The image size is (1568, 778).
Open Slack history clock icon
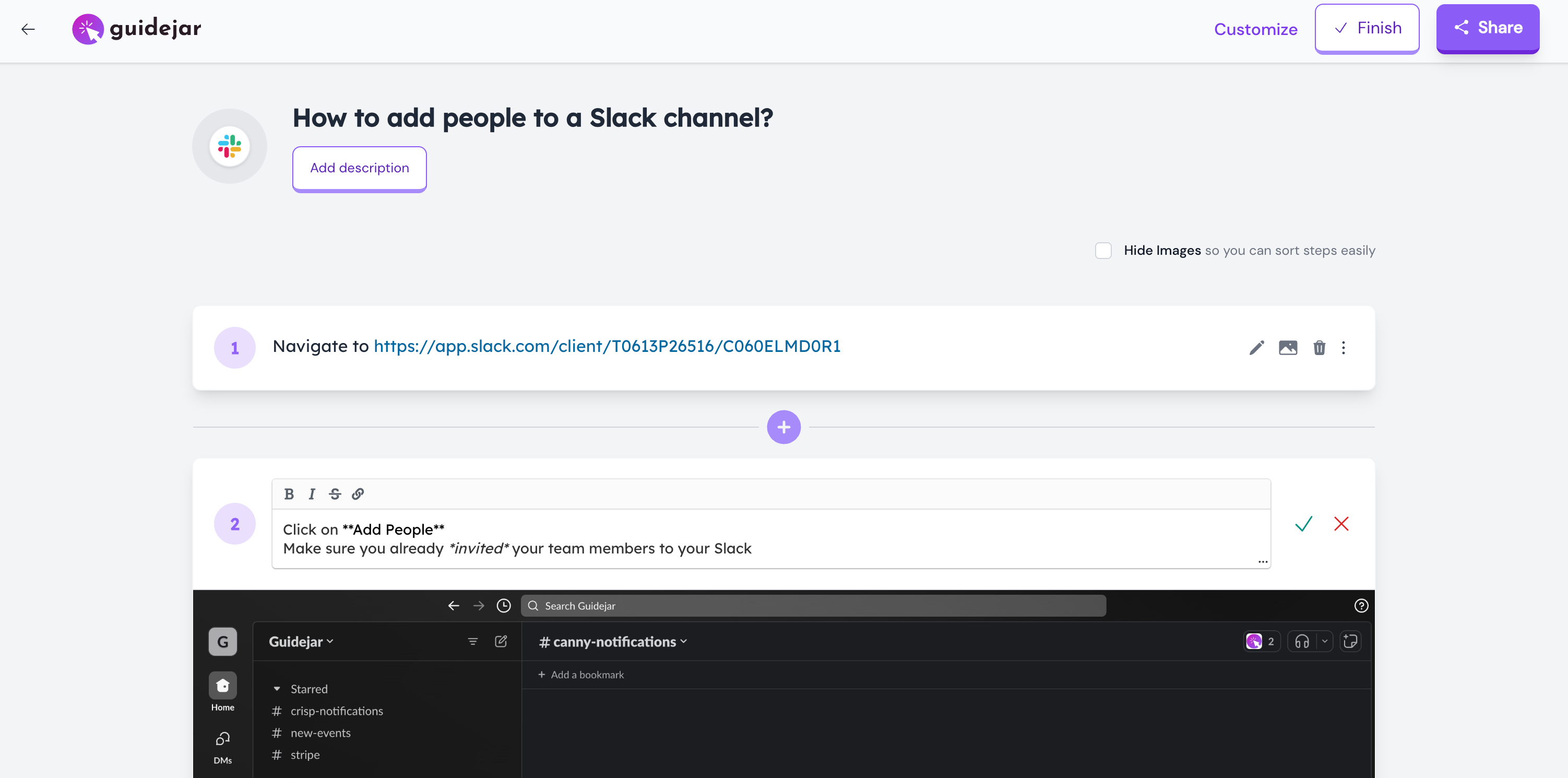503,606
